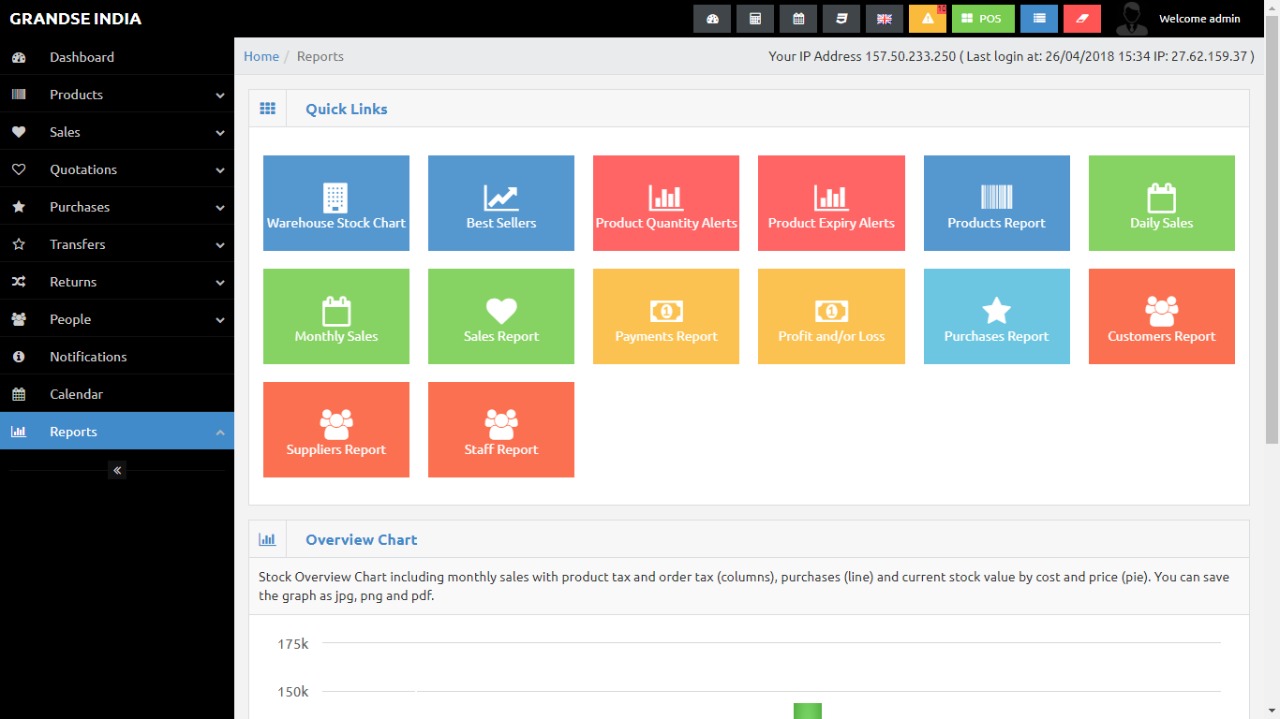The height and width of the screenshot is (719, 1280).
Task: Click the page vertical scrollbar
Action: (1272, 240)
